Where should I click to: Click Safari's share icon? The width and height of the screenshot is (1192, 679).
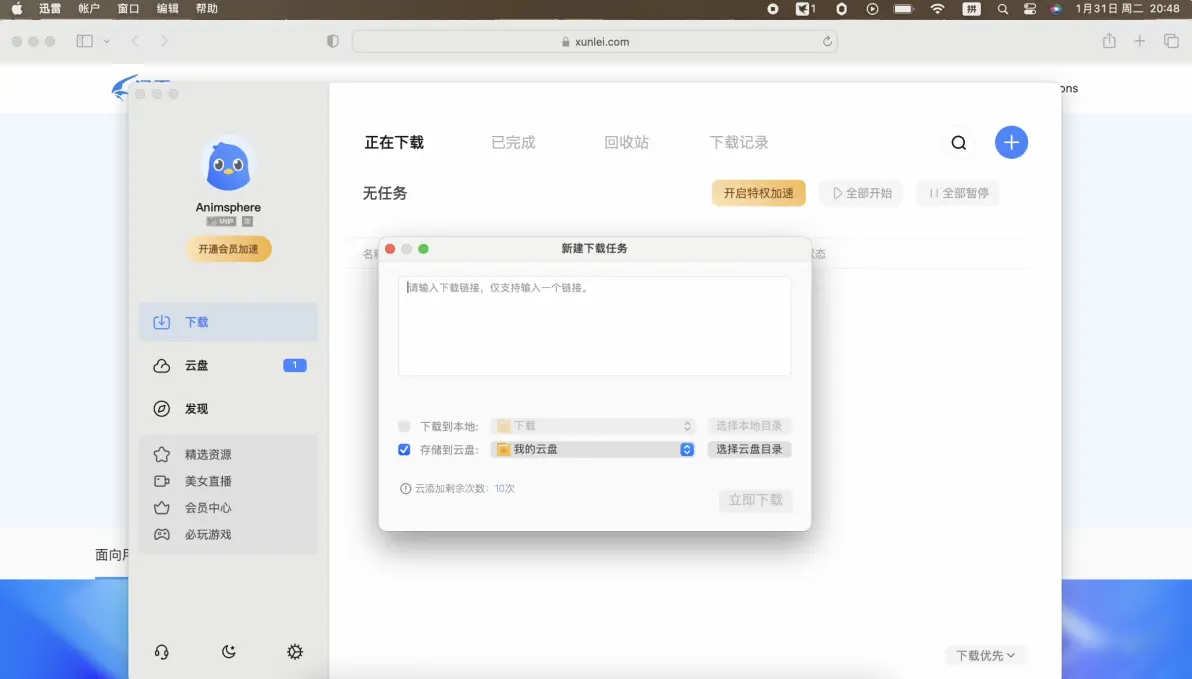pos(1109,41)
